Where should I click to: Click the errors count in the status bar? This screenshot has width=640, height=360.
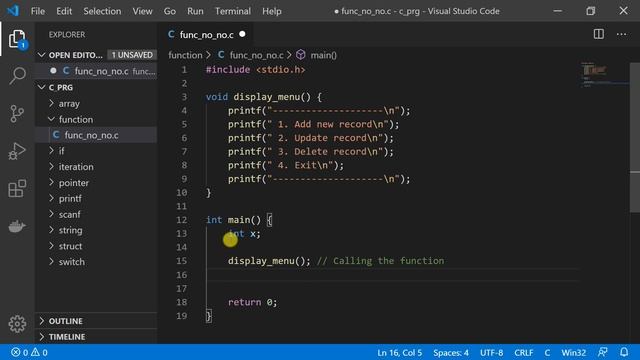coord(20,352)
